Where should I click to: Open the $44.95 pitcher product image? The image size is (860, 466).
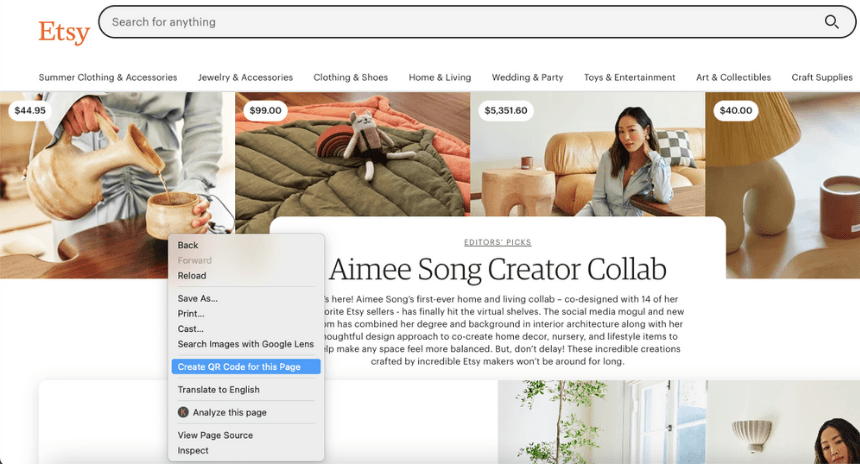tap(117, 185)
